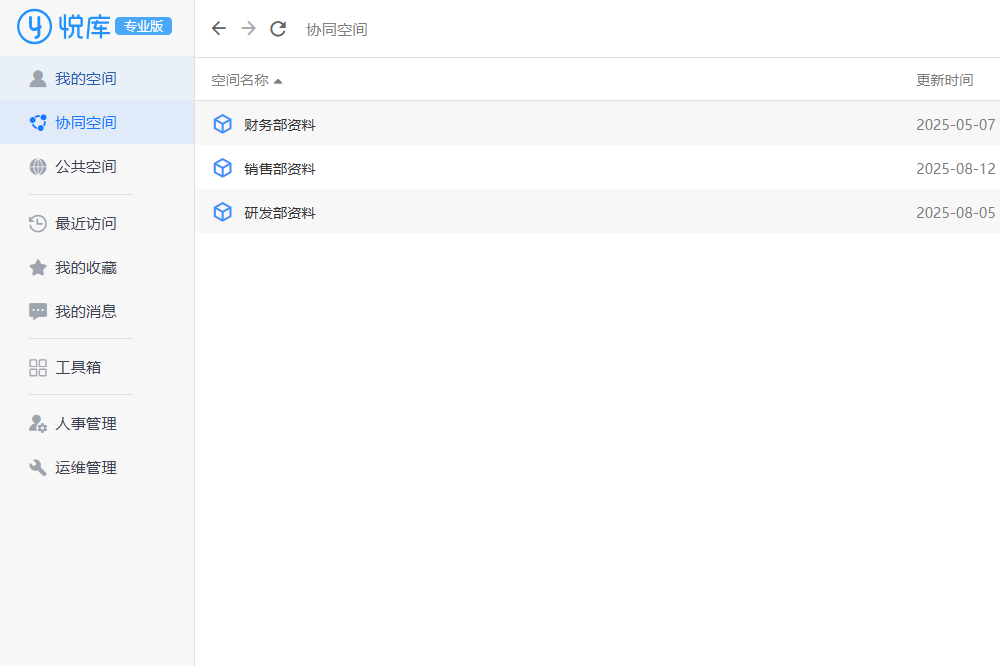Viewport: 1000px width, 666px height.
Task: Click the cube icon beside 销售部资料
Action: pyautogui.click(x=223, y=168)
